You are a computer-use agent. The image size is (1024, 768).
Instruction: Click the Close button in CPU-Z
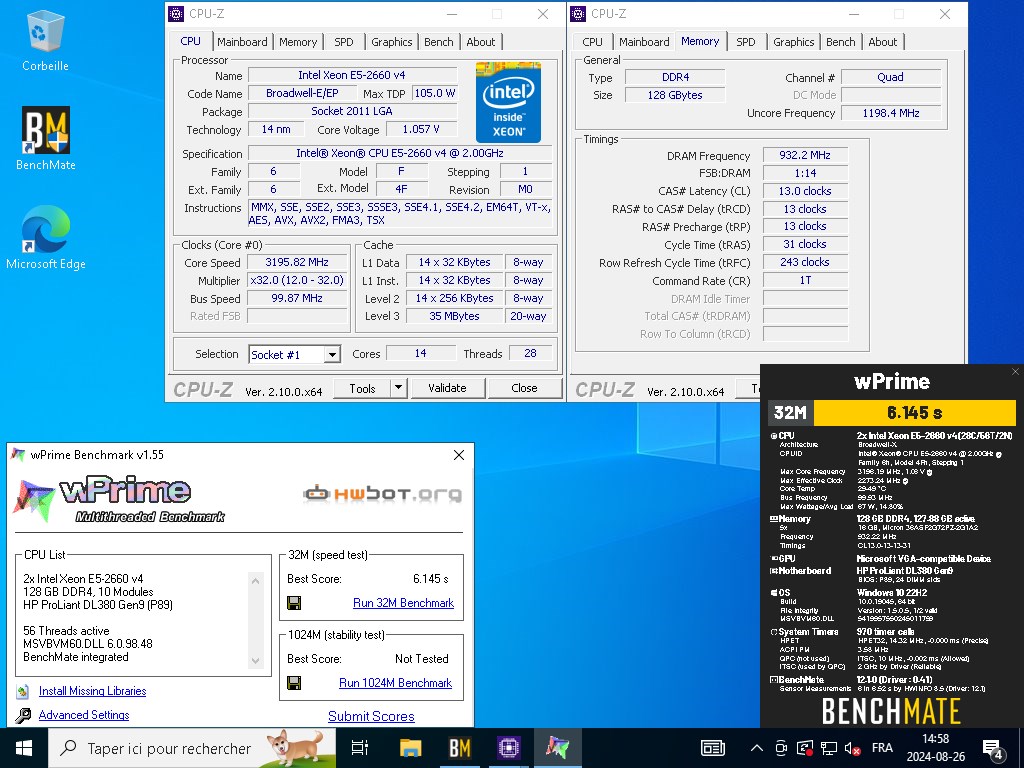click(x=524, y=388)
